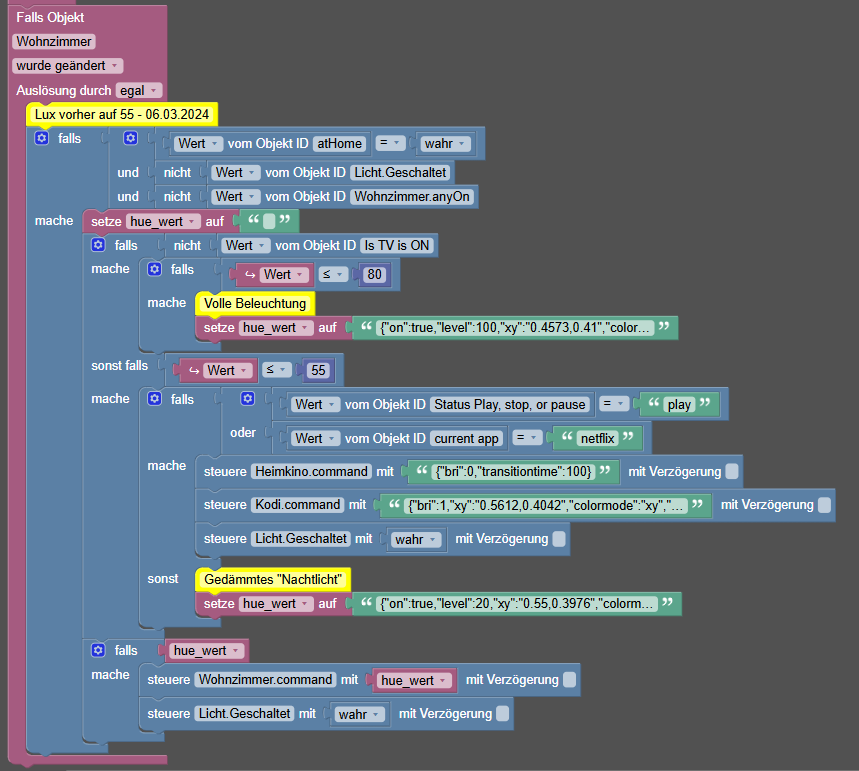Viewport: 859px width, 771px height.
Task: Click gear icon on 'falls nicht Is TV is ON' block
Action: click(98, 245)
